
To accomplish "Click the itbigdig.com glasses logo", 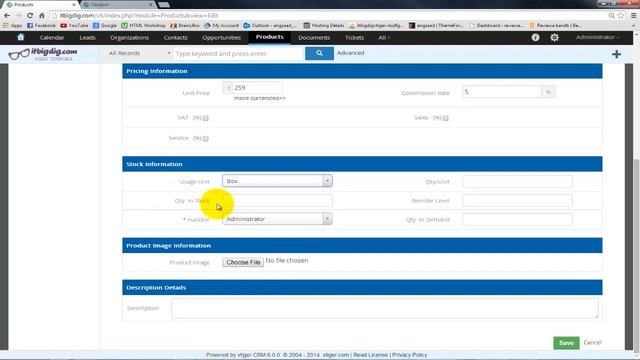I will point(42,54).
